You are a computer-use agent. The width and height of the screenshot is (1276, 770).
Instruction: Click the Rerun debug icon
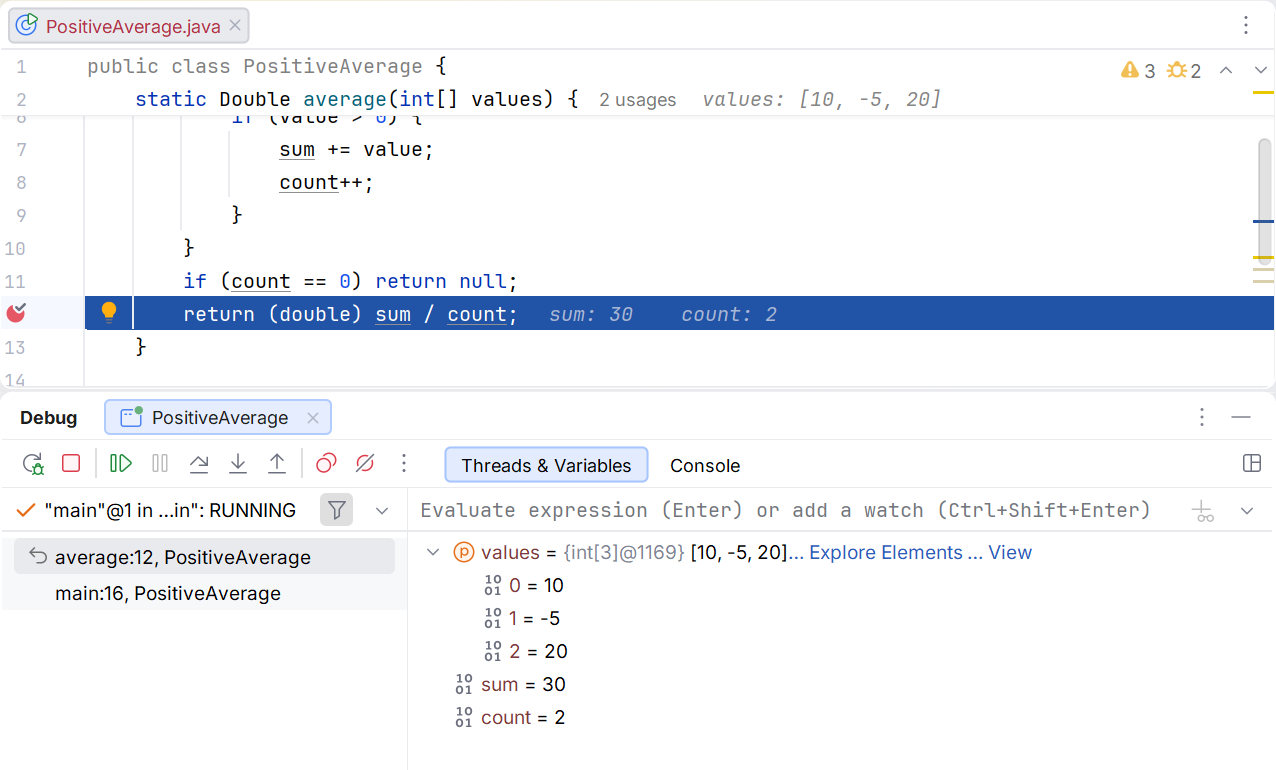click(33, 464)
